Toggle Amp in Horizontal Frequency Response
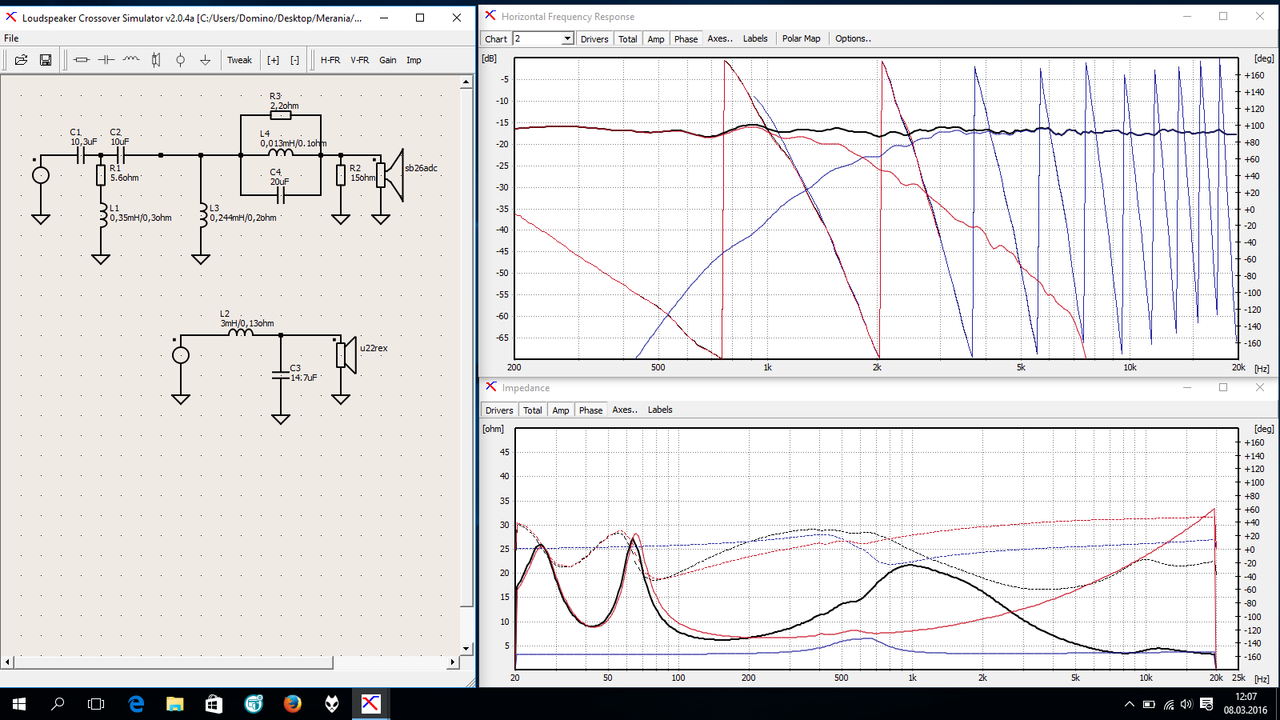 coord(656,39)
